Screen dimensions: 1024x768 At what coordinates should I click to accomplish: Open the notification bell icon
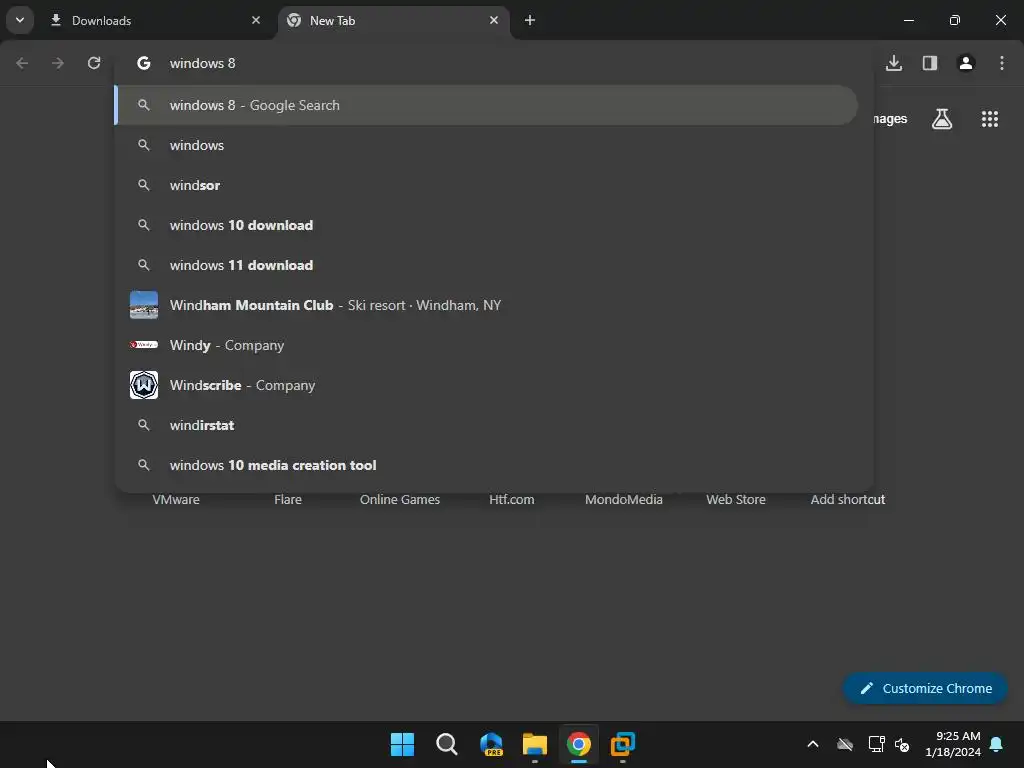[x=997, y=744]
